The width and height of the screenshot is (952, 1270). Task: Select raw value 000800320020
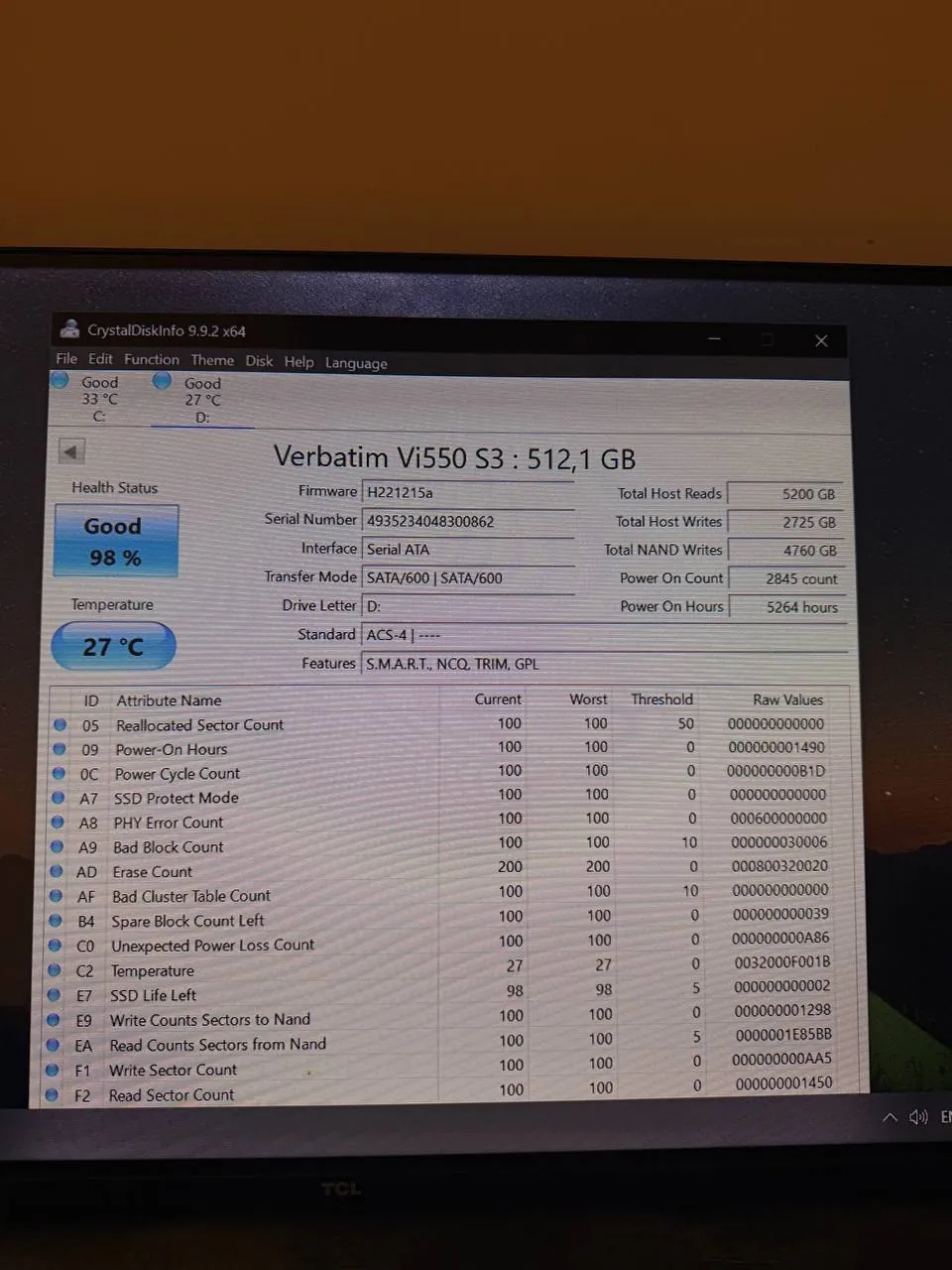click(779, 866)
